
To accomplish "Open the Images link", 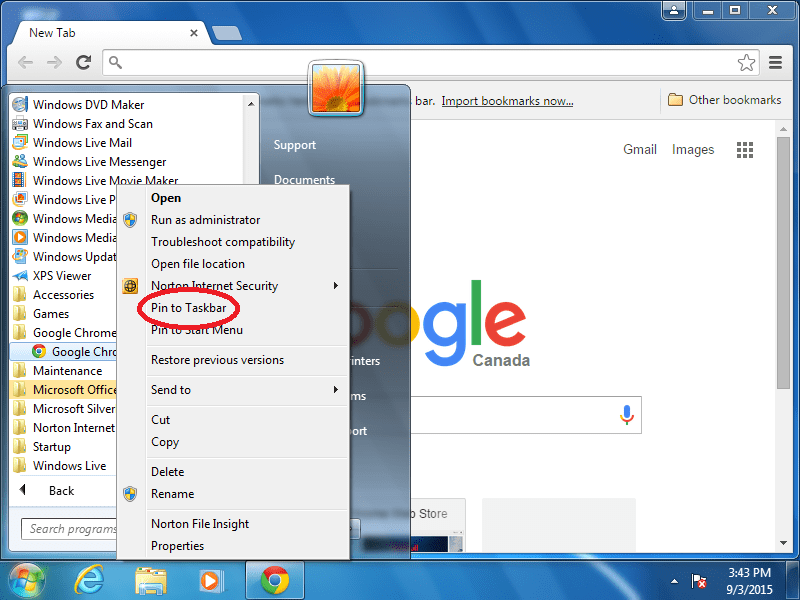I will point(693,149).
